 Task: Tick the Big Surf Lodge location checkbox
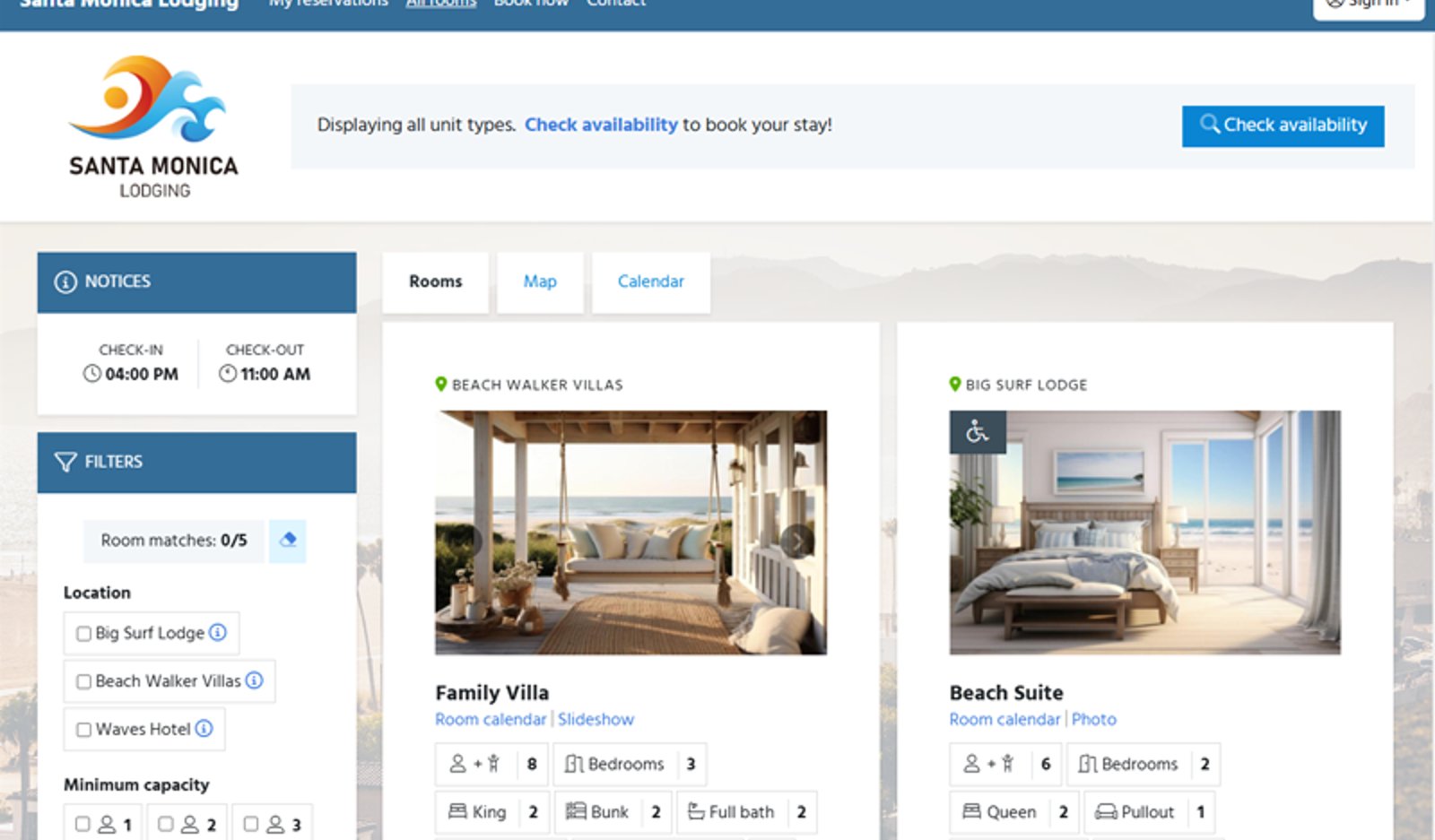tap(83, 634)
